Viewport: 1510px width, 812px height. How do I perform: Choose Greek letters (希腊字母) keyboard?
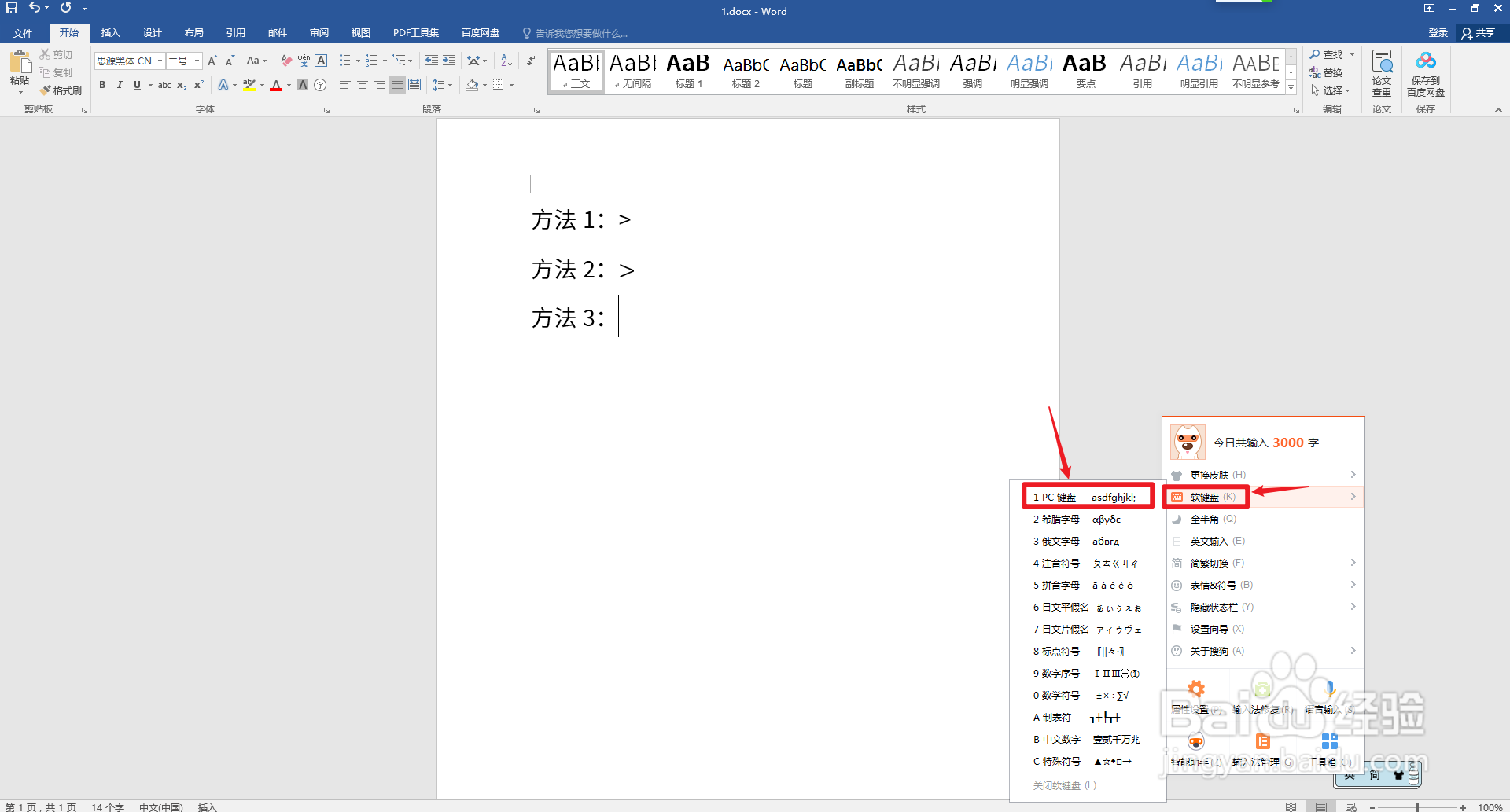click(x=1087, y=519)
